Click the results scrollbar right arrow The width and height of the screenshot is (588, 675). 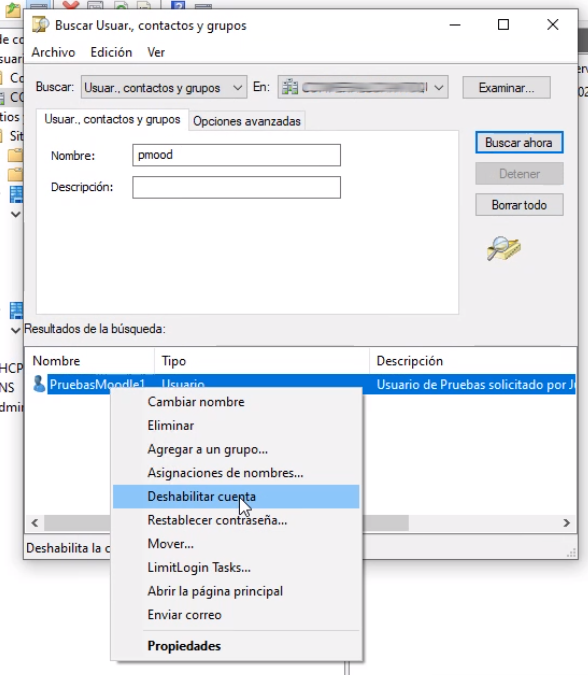tap(566, 523)
